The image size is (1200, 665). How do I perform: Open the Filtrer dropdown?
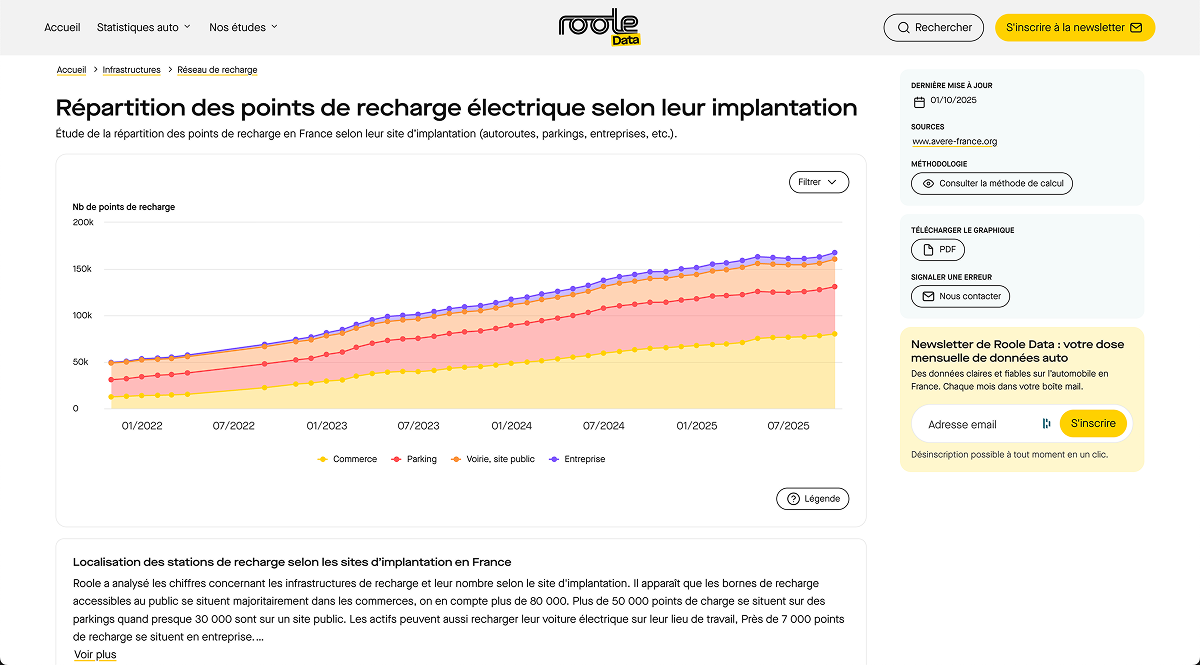(818, 182)
